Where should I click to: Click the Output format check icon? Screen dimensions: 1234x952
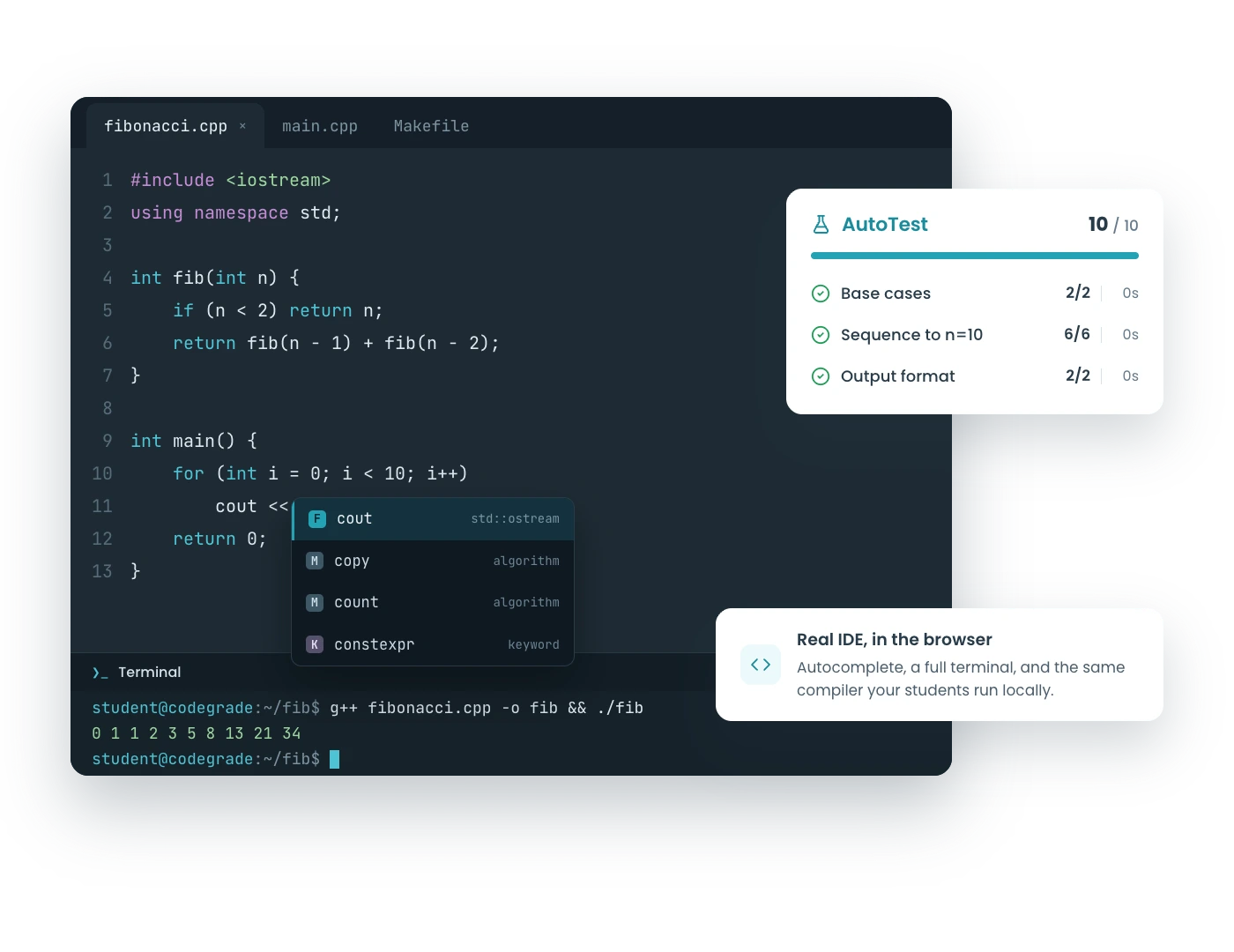coord(821,376)
